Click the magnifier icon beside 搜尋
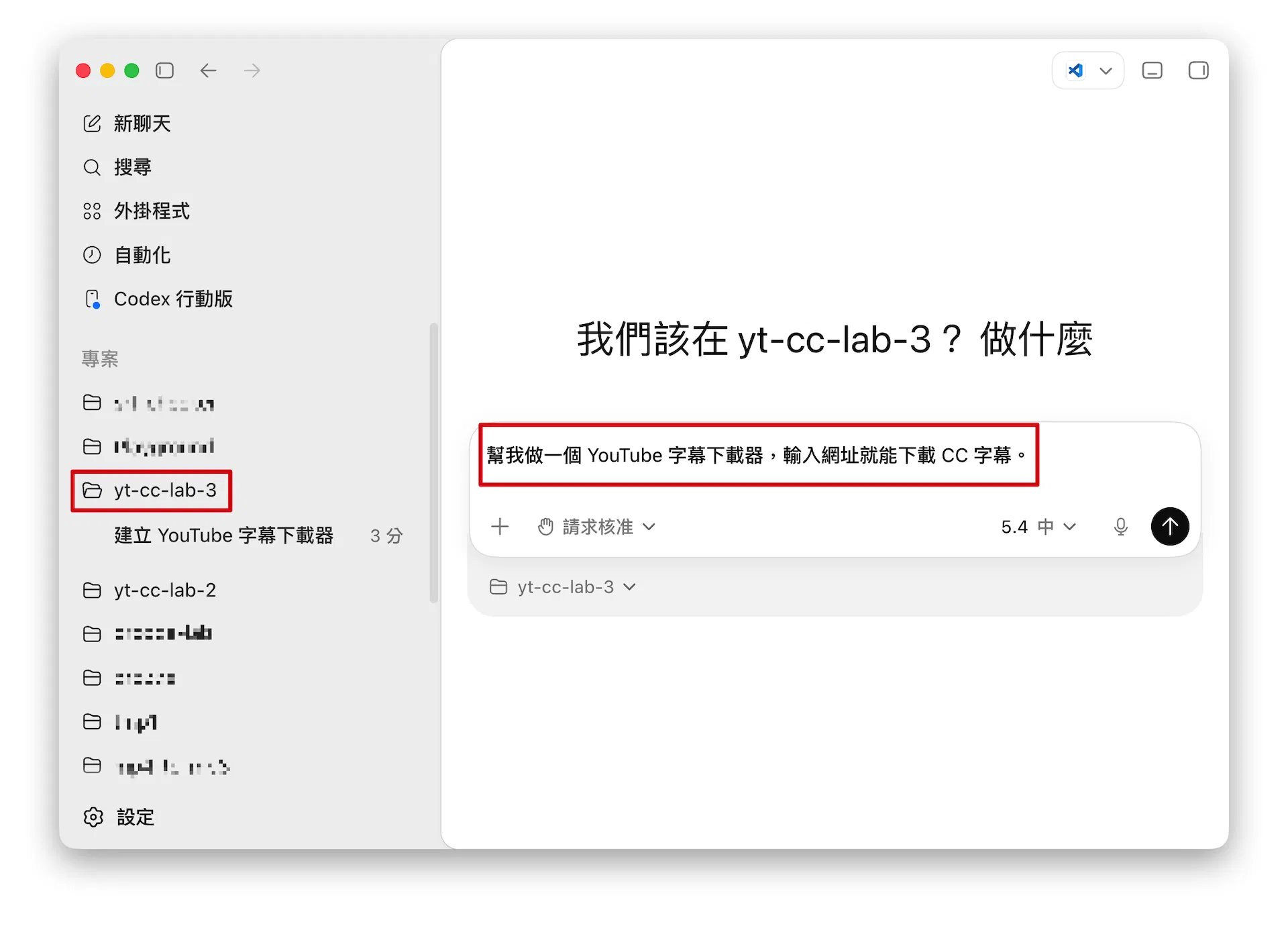Screen dimensions: 1288x928 coord(92,167)
